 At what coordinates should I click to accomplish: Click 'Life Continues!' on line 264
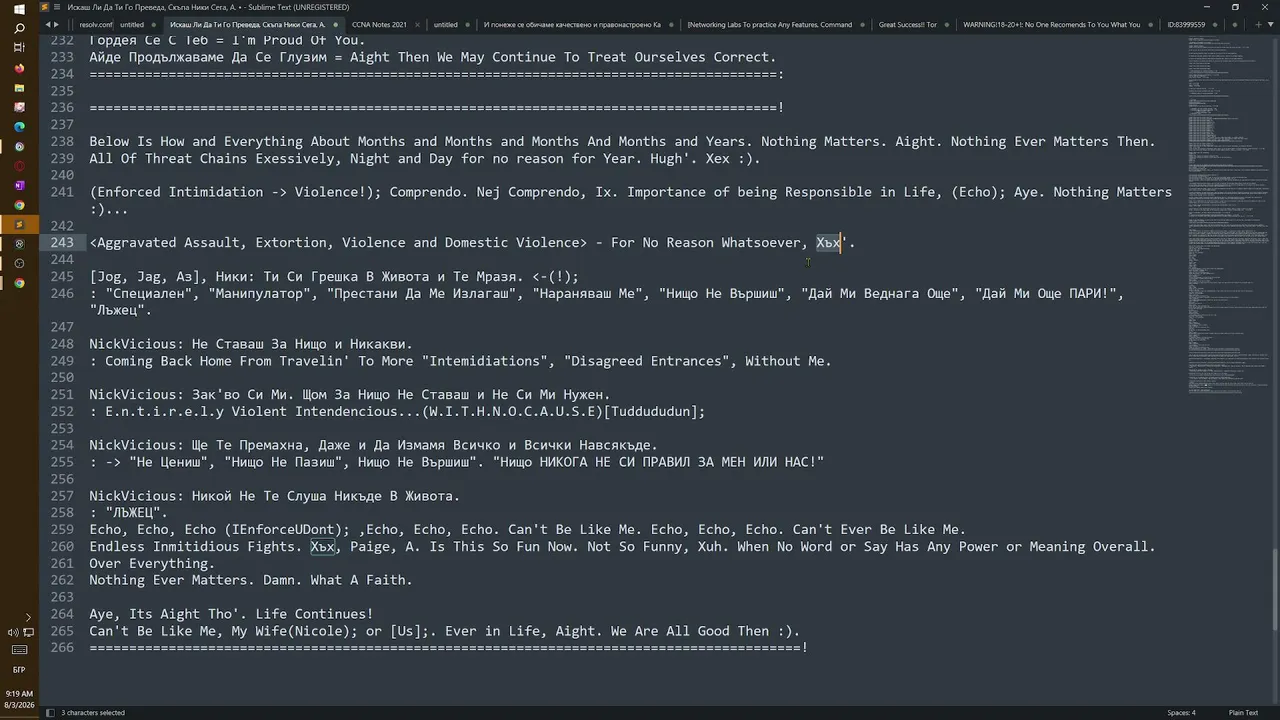click(314, 614)
